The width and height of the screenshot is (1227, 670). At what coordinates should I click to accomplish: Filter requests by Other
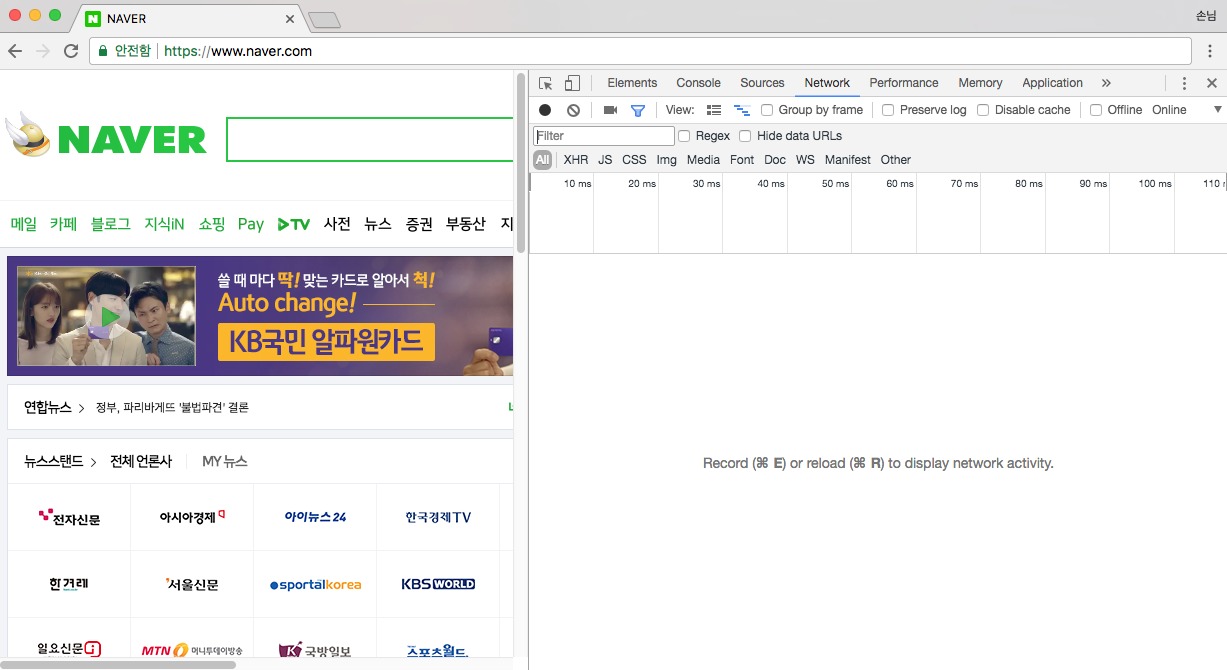[x=896, y=160]
